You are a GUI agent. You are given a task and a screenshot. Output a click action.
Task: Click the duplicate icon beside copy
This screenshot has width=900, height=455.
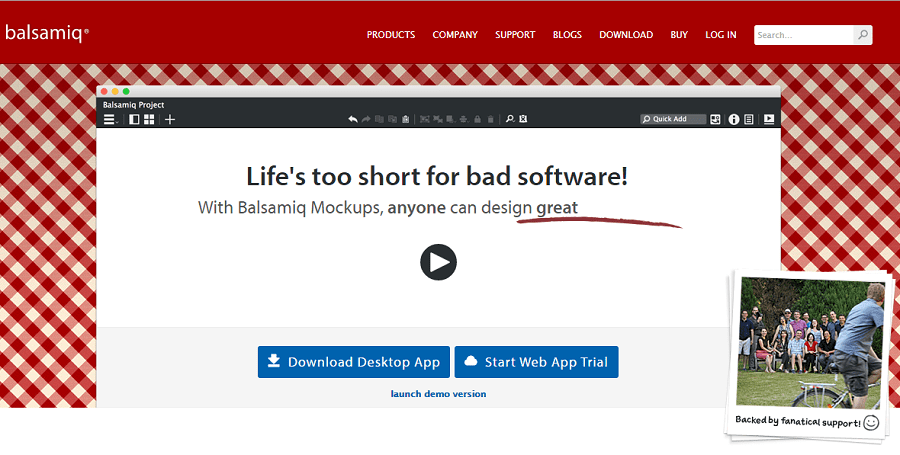(393, 119)
